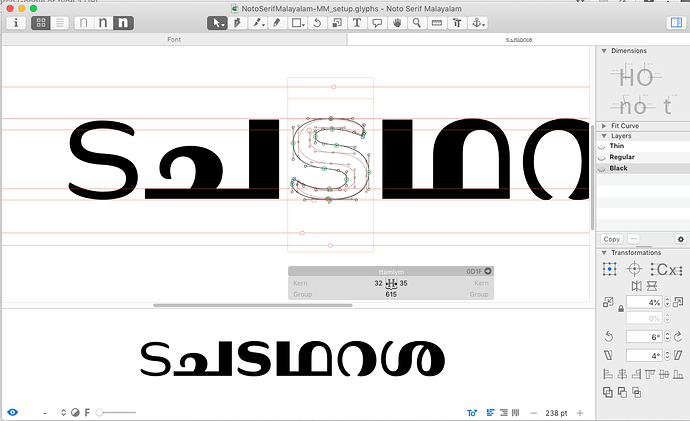Open the layers gear menu
This screenshot has width=690, height=421.
[x=681, y=239]
